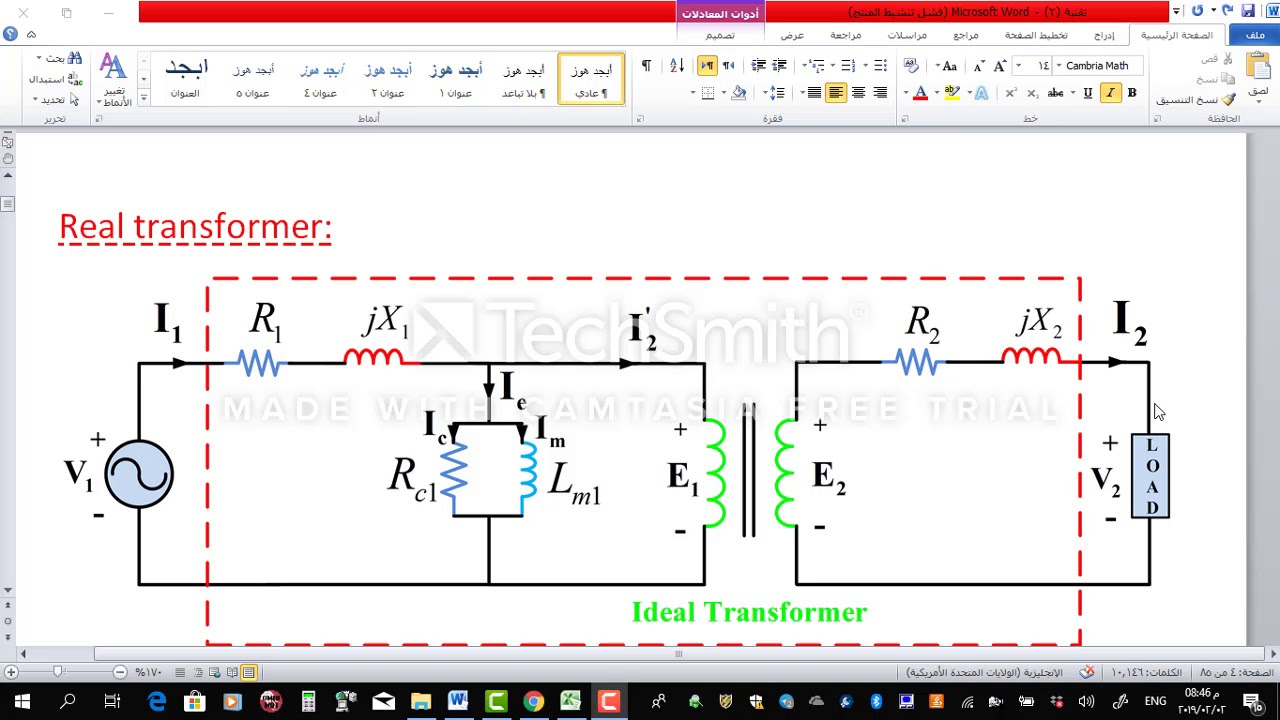The height and width of the screenshot is (720, 1280).
Task: Toggle show paragraph marks
Action: [x=646, y=66]
